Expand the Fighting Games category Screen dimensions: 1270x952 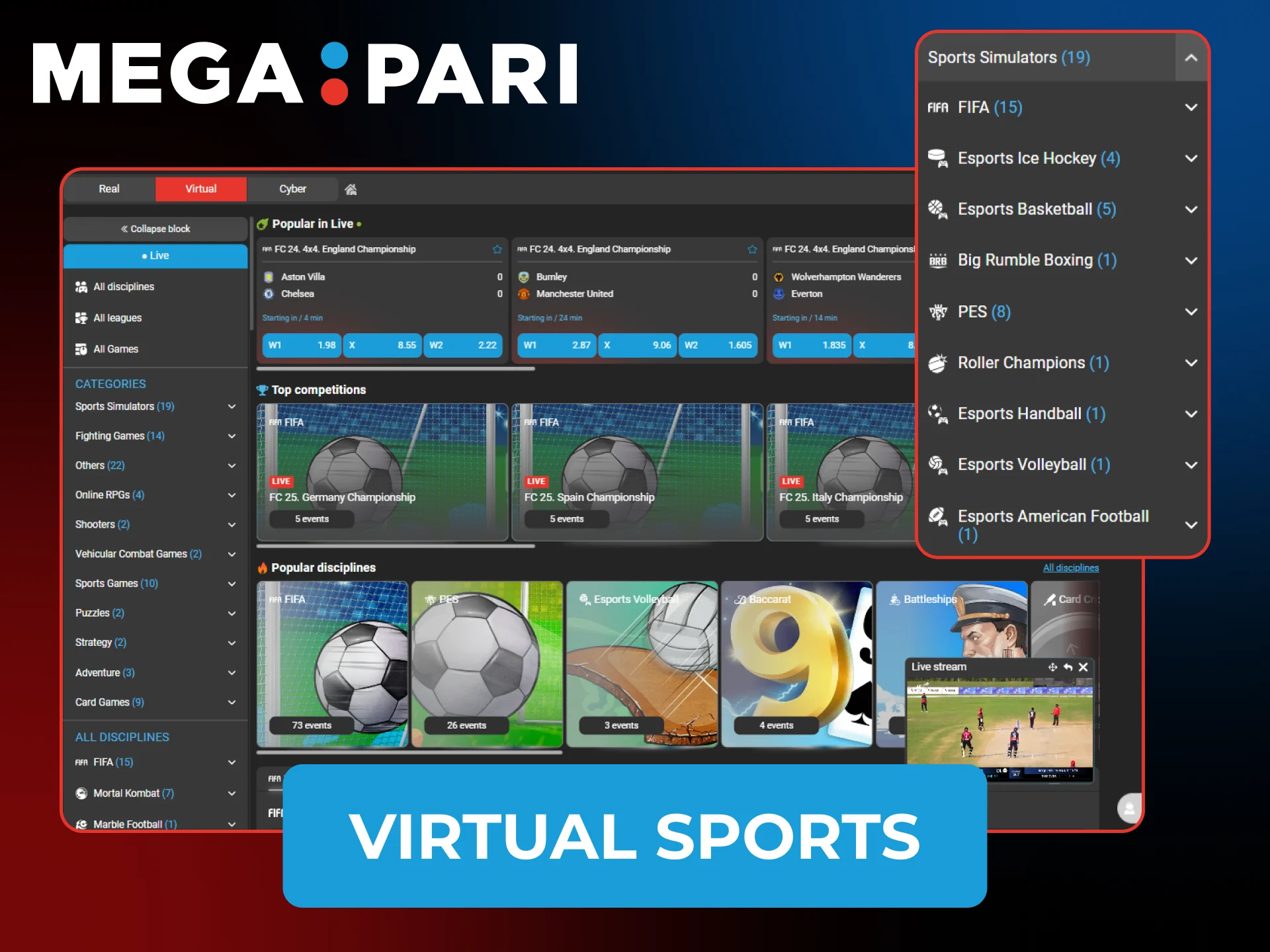click(232, 436)
